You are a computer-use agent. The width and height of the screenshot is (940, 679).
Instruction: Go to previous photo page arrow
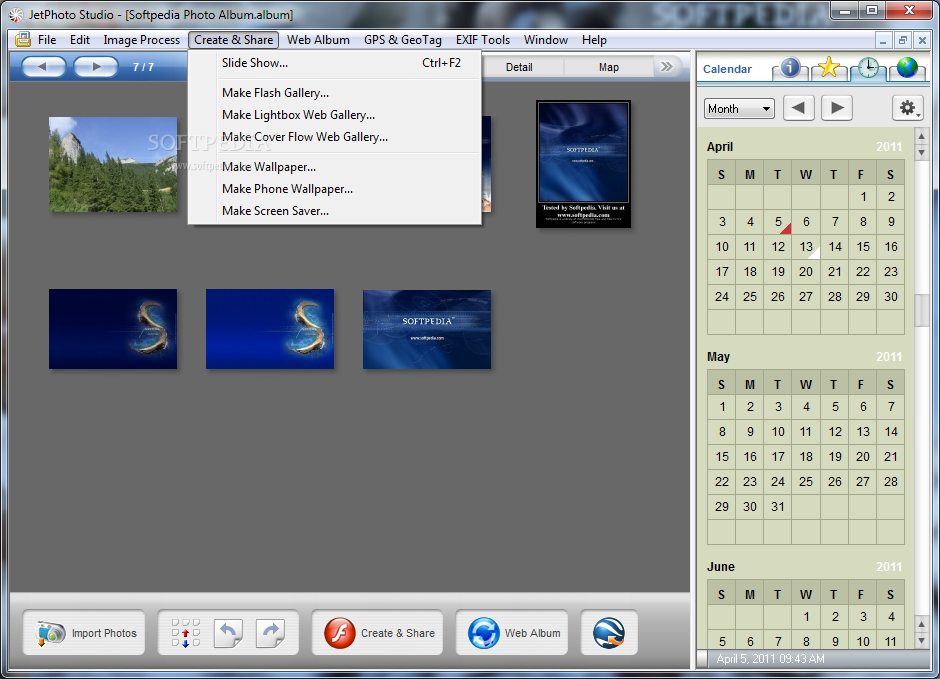[x=44, y=67]
